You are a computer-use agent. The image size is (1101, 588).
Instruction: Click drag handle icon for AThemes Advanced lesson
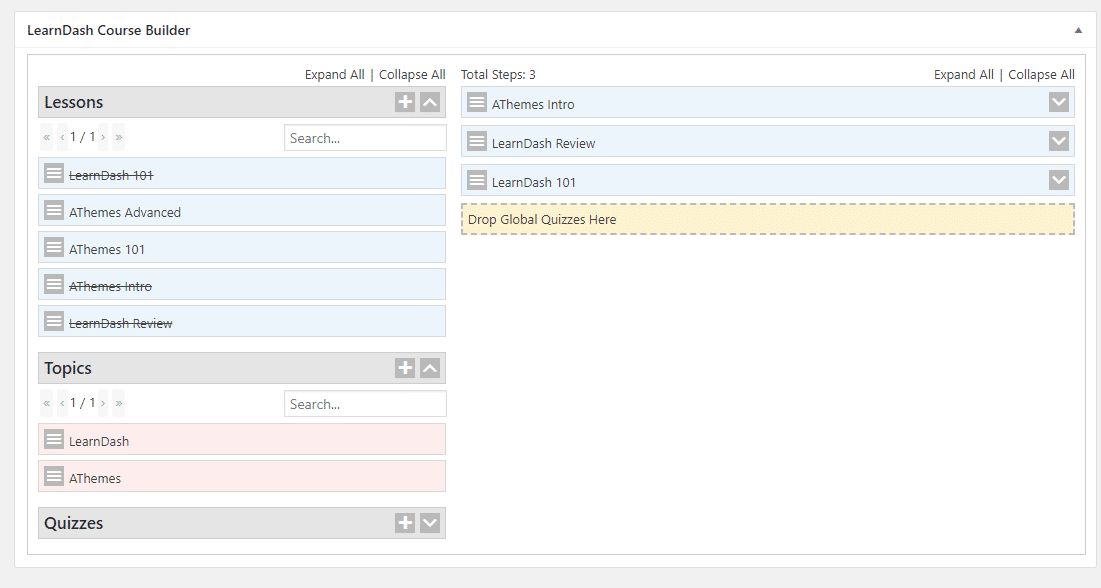click(x=54, y=212)
